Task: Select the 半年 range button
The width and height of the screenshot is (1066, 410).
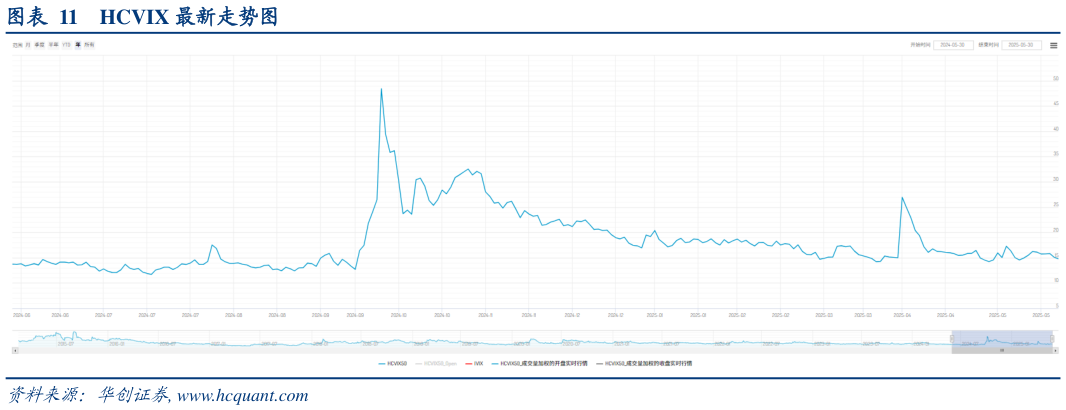Action: (53, 45)
